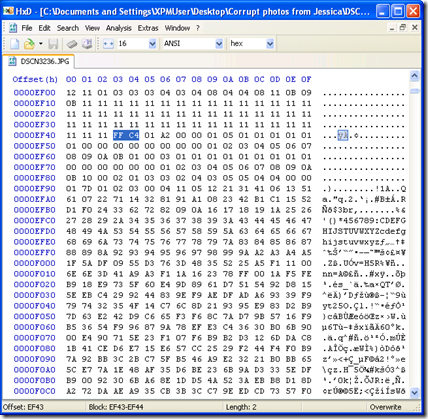Click offset label 0000F000
This screenshot has height=419, width=428.
click(35, 263)
